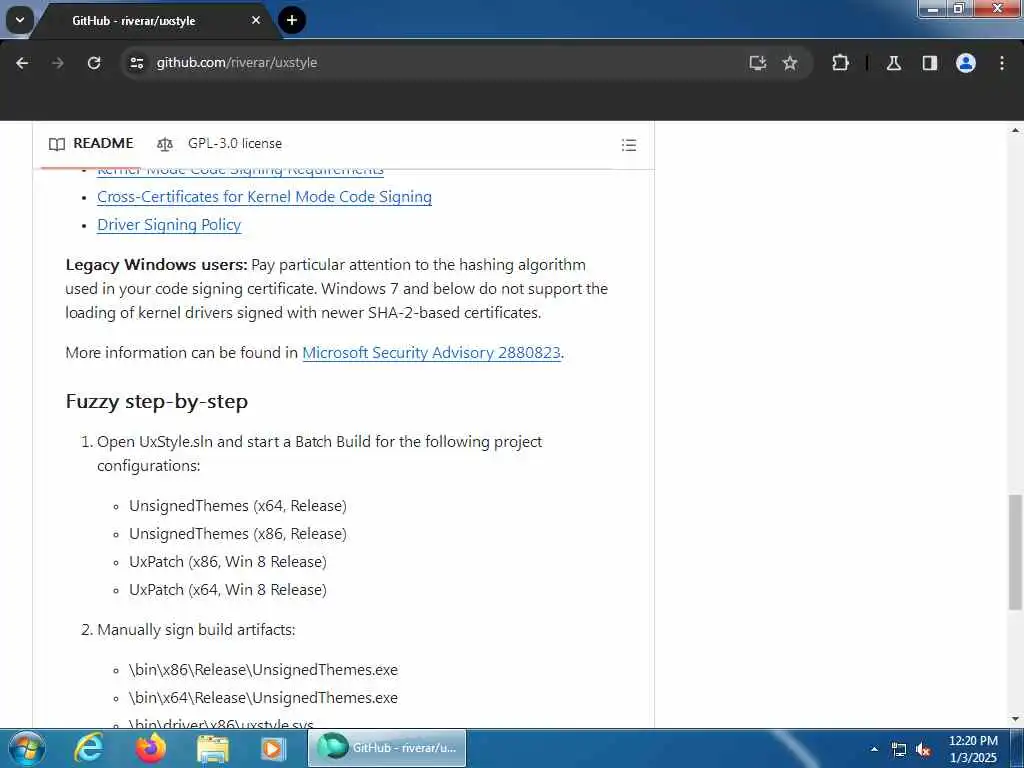Click \bin\x86\Release\UnsignedThemes.exe path text
The width and height of the screenshot is (1024, 768).
[x=263, y=670]
